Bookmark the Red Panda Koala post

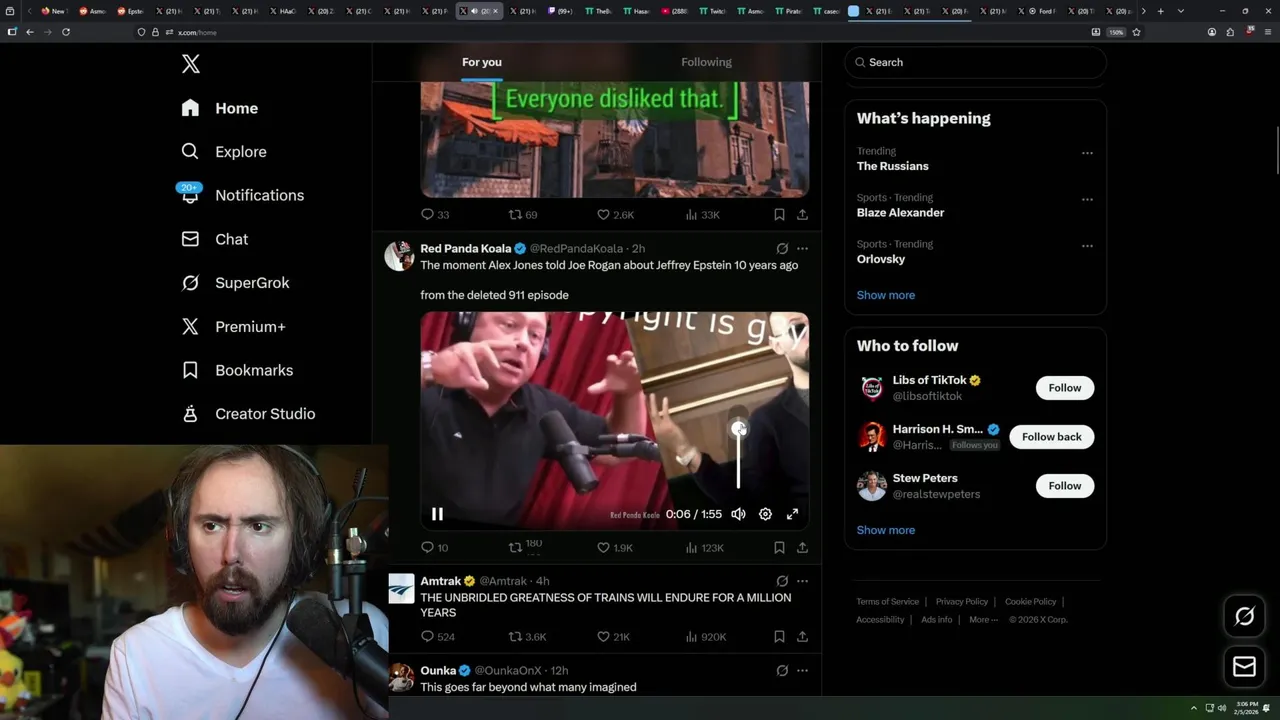click(779, 548)
